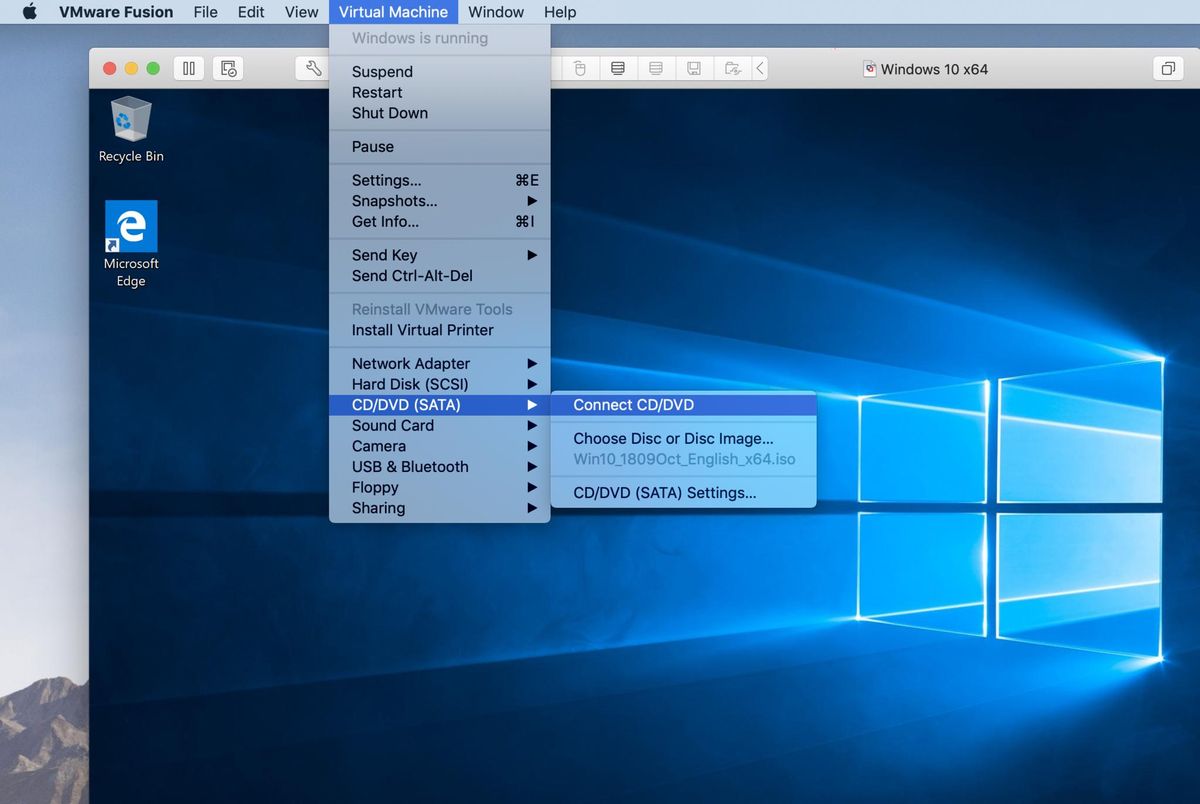Expand the Network Adapter submenu

coord(410,363)
